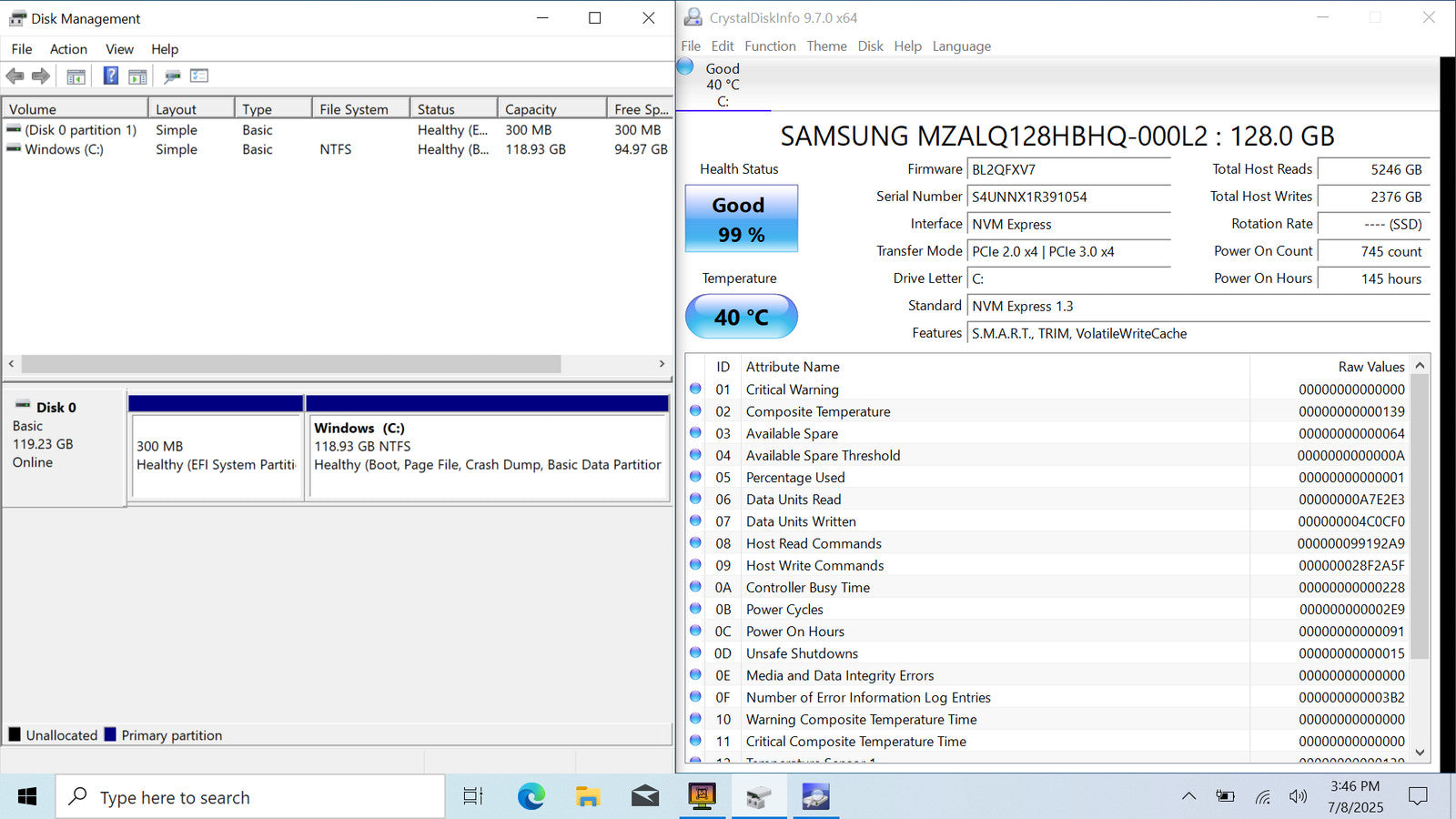Show hidden system tray icons
Viewport: 1456px width, 819px height.
coord(1188,796)
